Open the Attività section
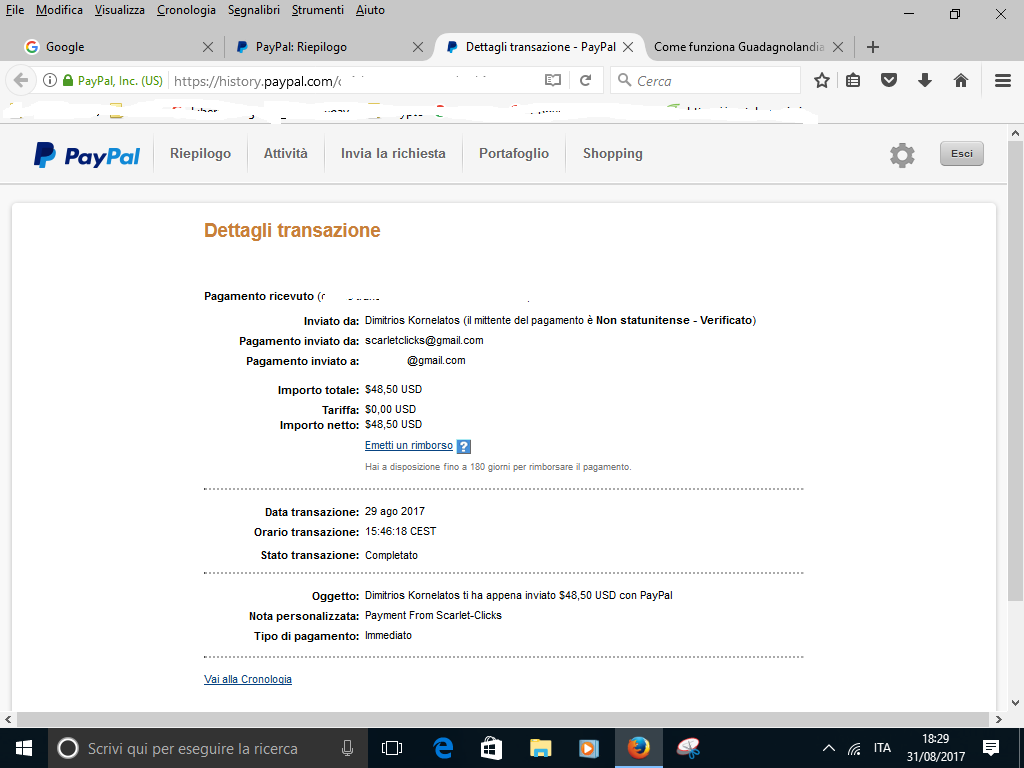Screen dimensions: 1024x768 coord(285,153)
